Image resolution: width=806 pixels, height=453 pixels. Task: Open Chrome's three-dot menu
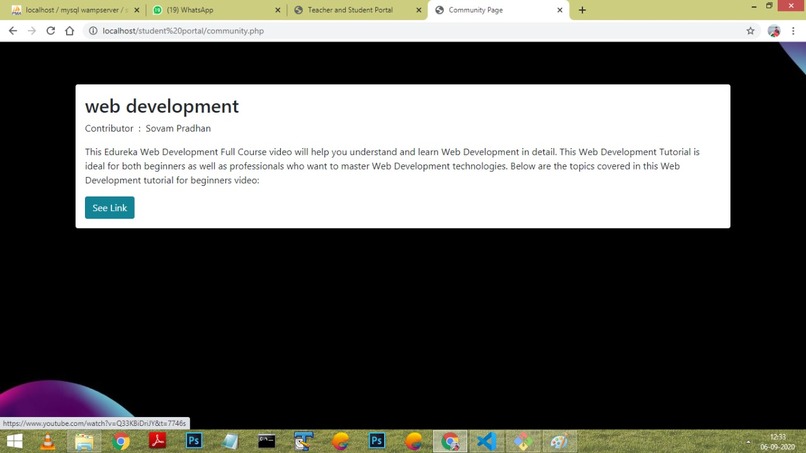point(793,31)
